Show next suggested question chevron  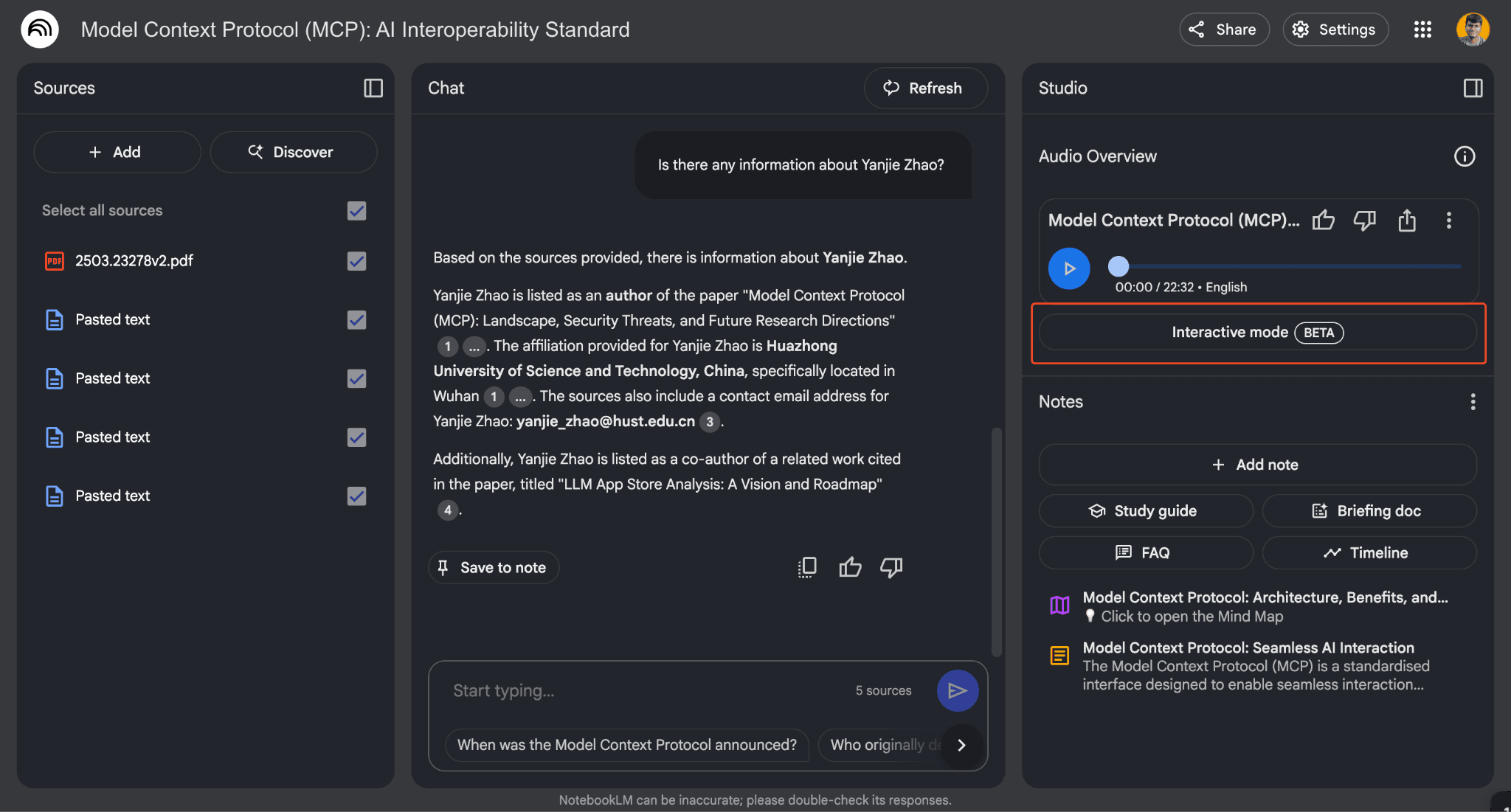click(961, 745)
